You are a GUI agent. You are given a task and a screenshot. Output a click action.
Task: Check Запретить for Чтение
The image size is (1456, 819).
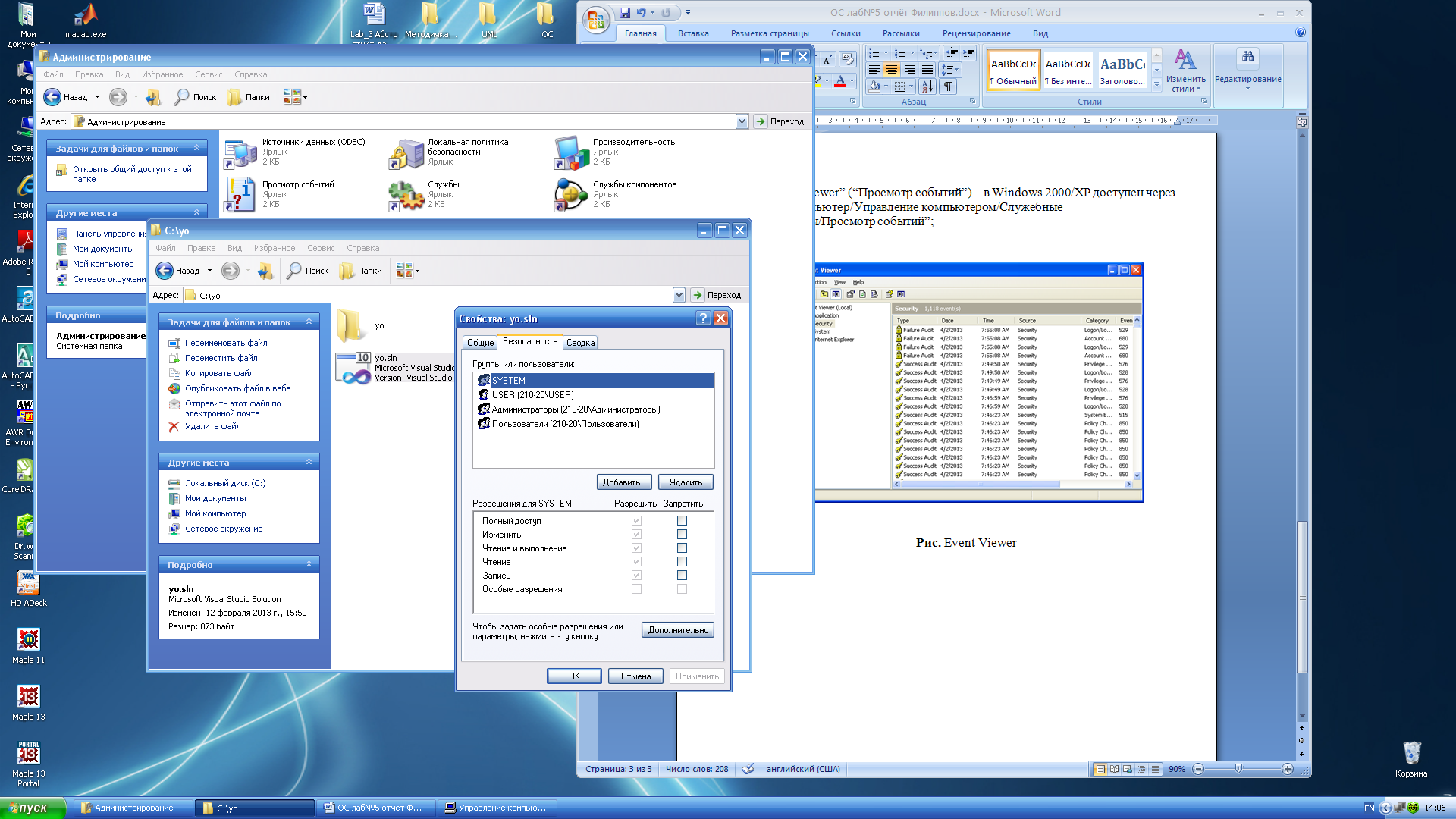(x=682, y=562)
